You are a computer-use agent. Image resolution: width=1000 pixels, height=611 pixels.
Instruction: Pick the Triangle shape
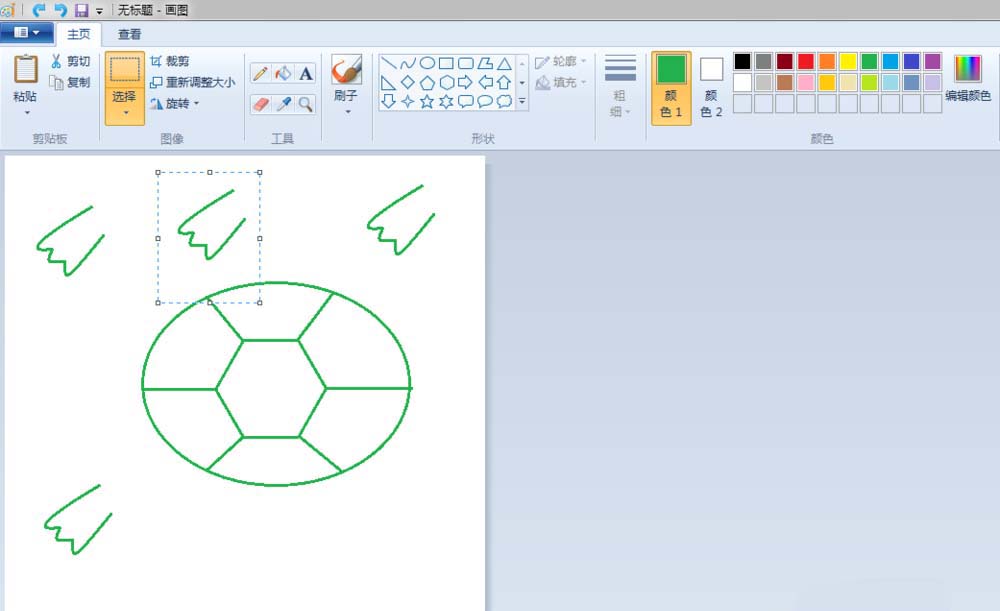(x=504, y=63)
